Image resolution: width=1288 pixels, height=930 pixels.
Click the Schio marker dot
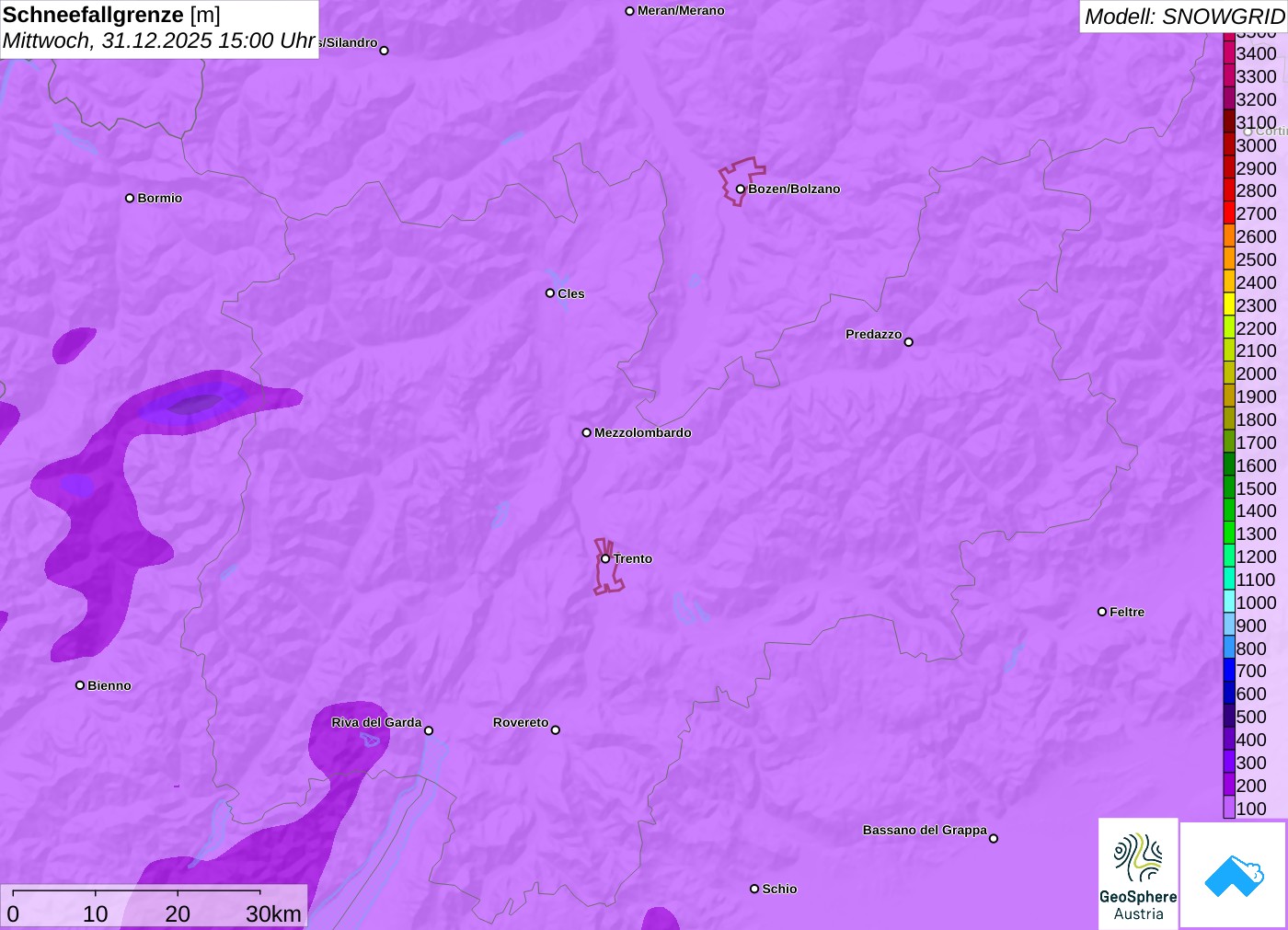pos(754,889)
